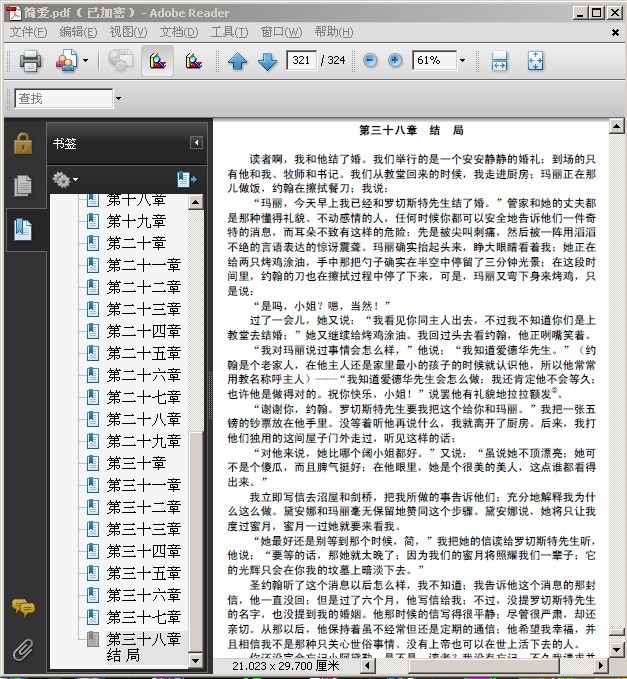Viewport: 627px width, 679px height.
Task: Click the grayed-out globe comment icon
Action: (x=120, y=61)
